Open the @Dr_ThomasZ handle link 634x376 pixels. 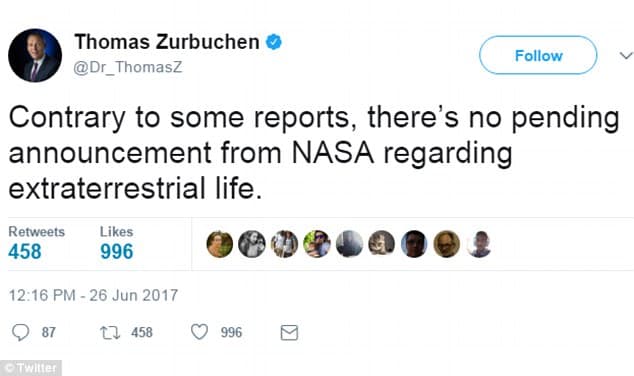pos(128,67)
